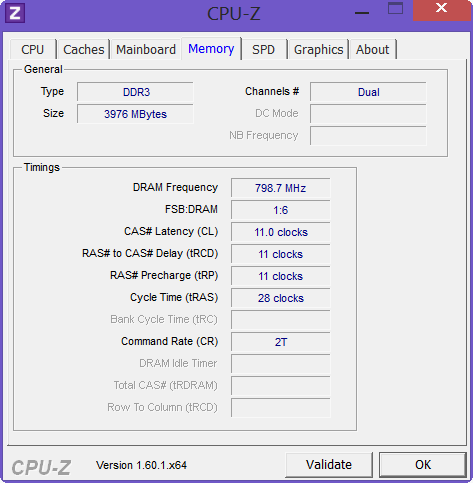Click the Validate button
The height and width of the screenshot is (483, 473).
329,464
